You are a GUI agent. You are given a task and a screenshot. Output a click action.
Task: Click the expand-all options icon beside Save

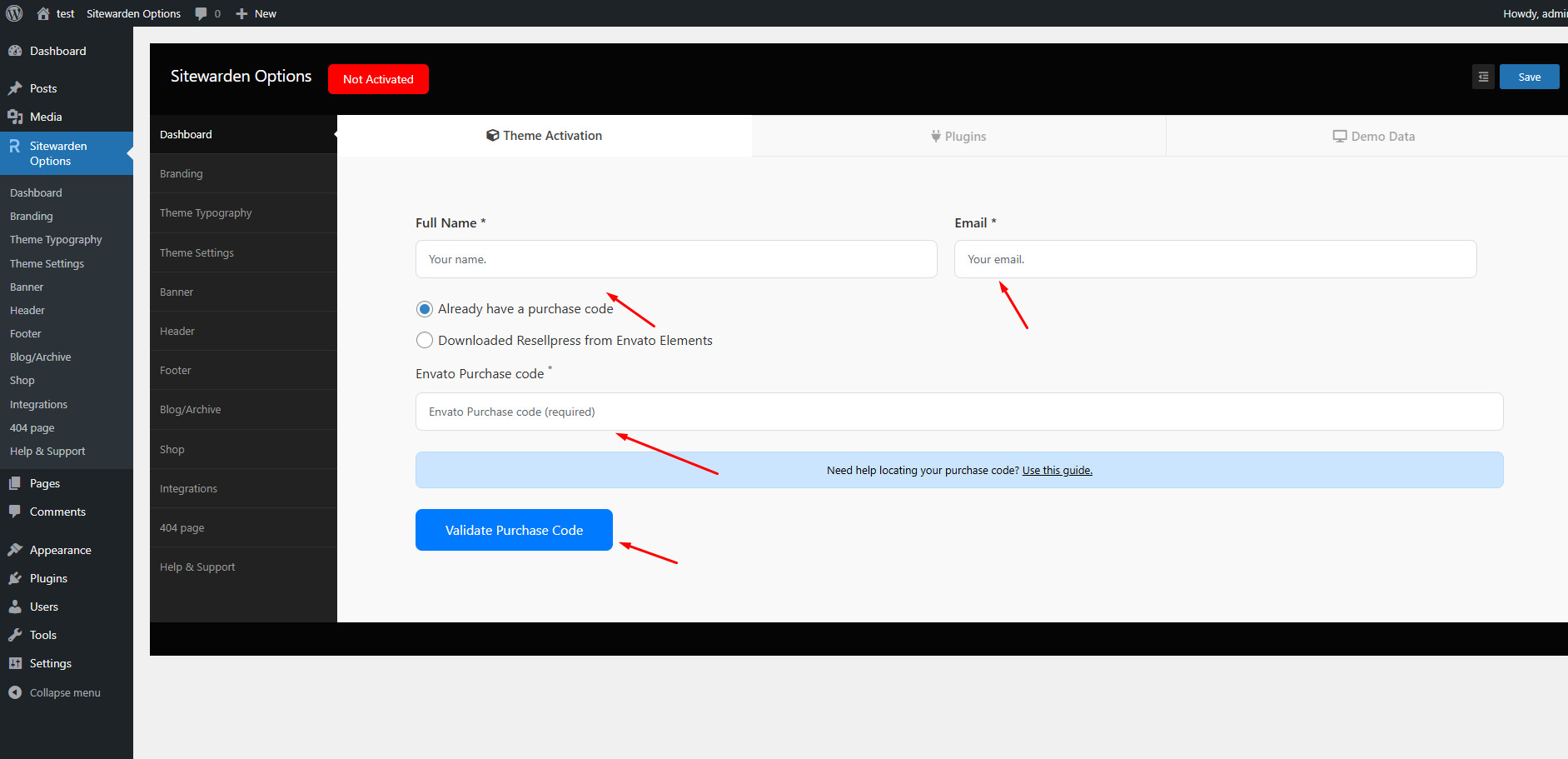tap(1483, 77)
